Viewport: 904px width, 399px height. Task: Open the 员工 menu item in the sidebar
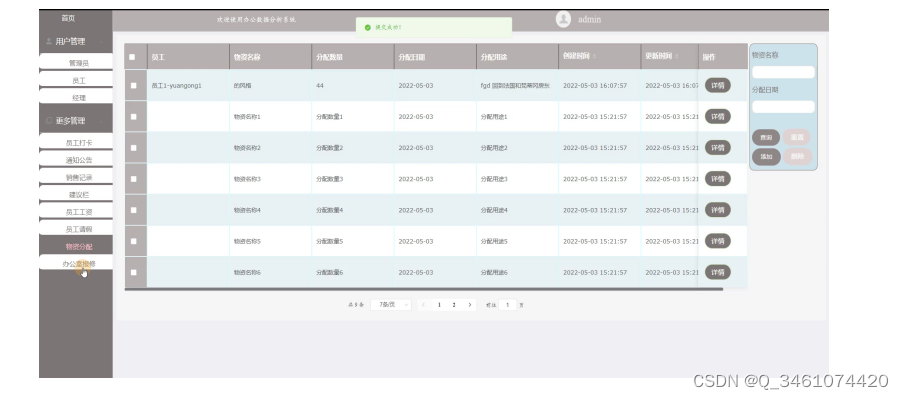click(x=76, y=81)
